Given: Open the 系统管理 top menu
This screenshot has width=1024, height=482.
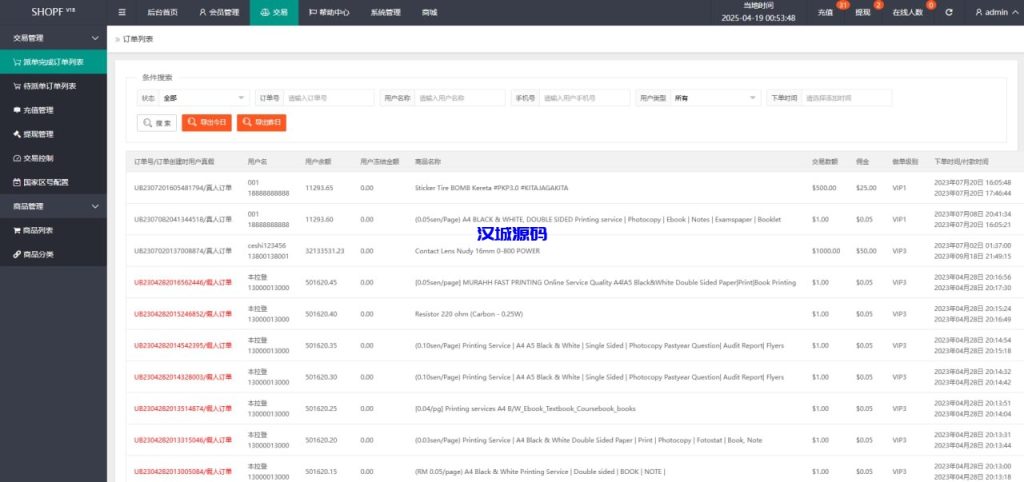Looking at the screenshot, I should pos(385,13).
